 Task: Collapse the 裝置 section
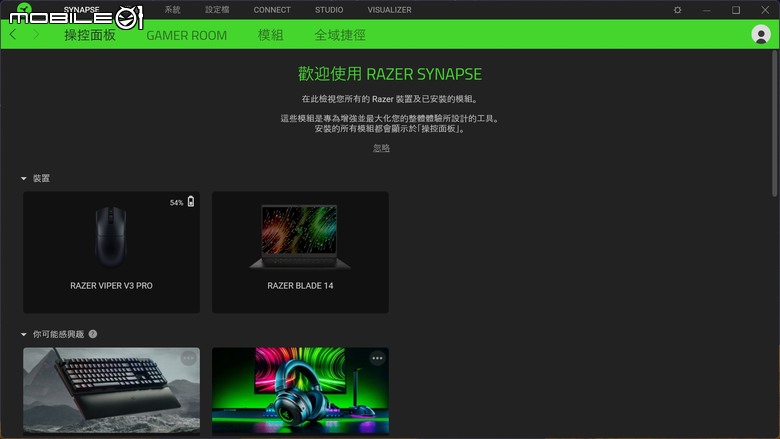[x=24, y=178]
